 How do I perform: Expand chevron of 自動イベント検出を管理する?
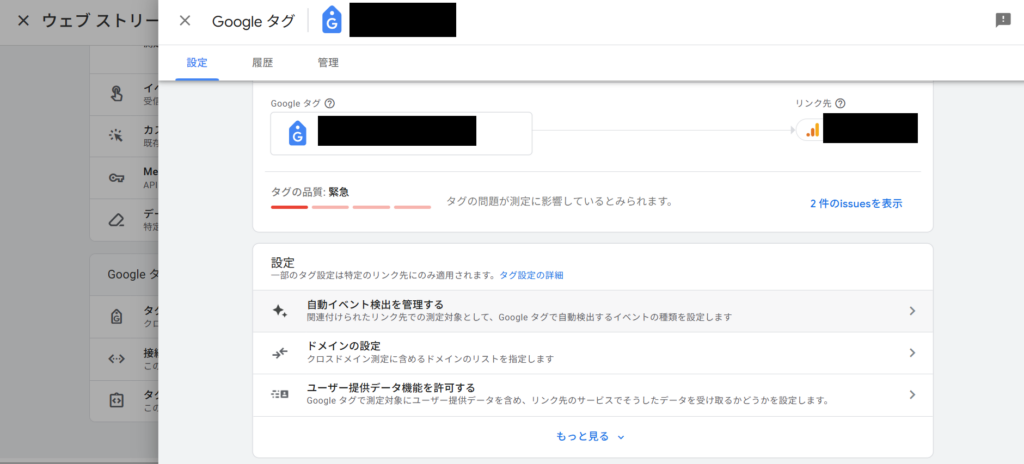pyautogui.click(x=912, y=311)
